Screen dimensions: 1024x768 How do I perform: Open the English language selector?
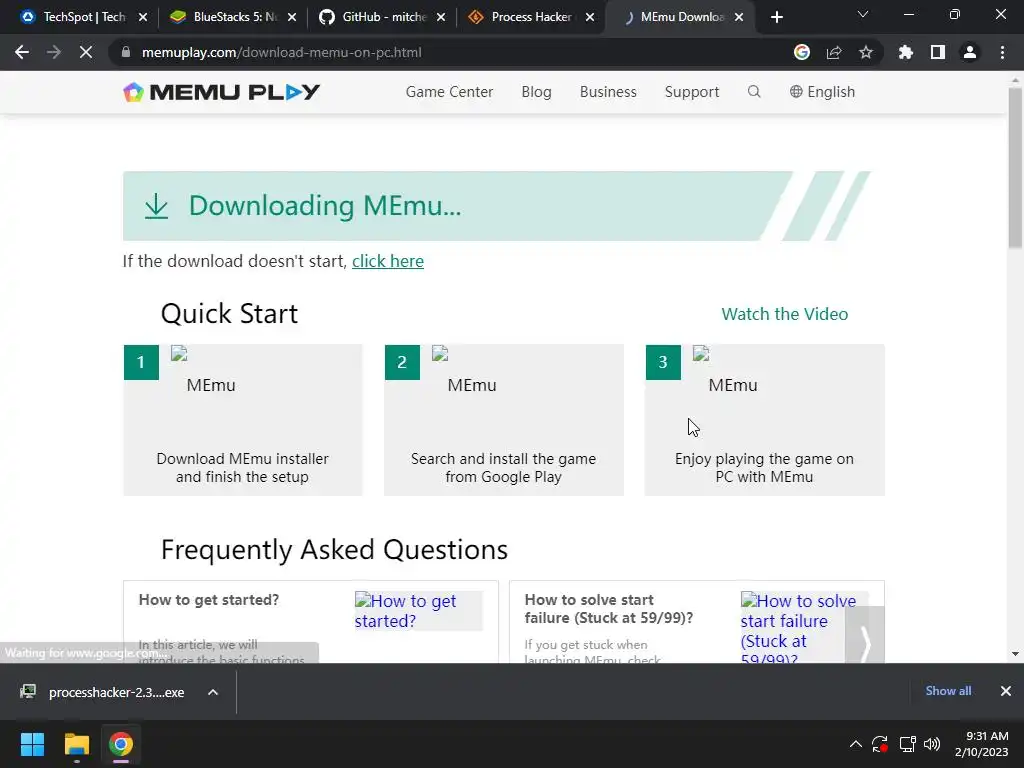(822, 91)
